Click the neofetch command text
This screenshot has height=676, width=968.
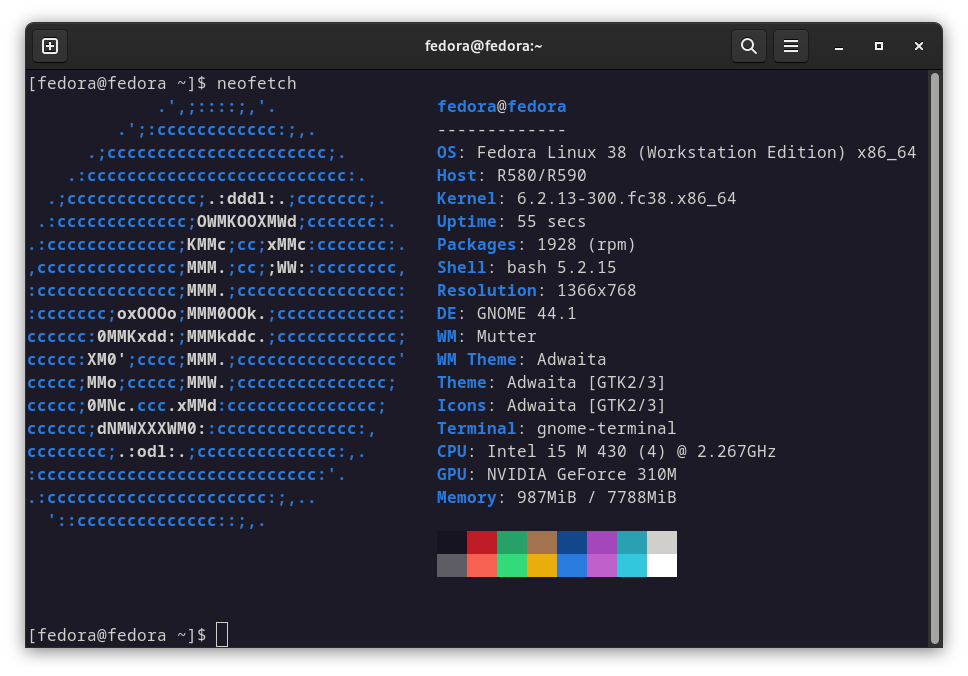click(256, 83)
